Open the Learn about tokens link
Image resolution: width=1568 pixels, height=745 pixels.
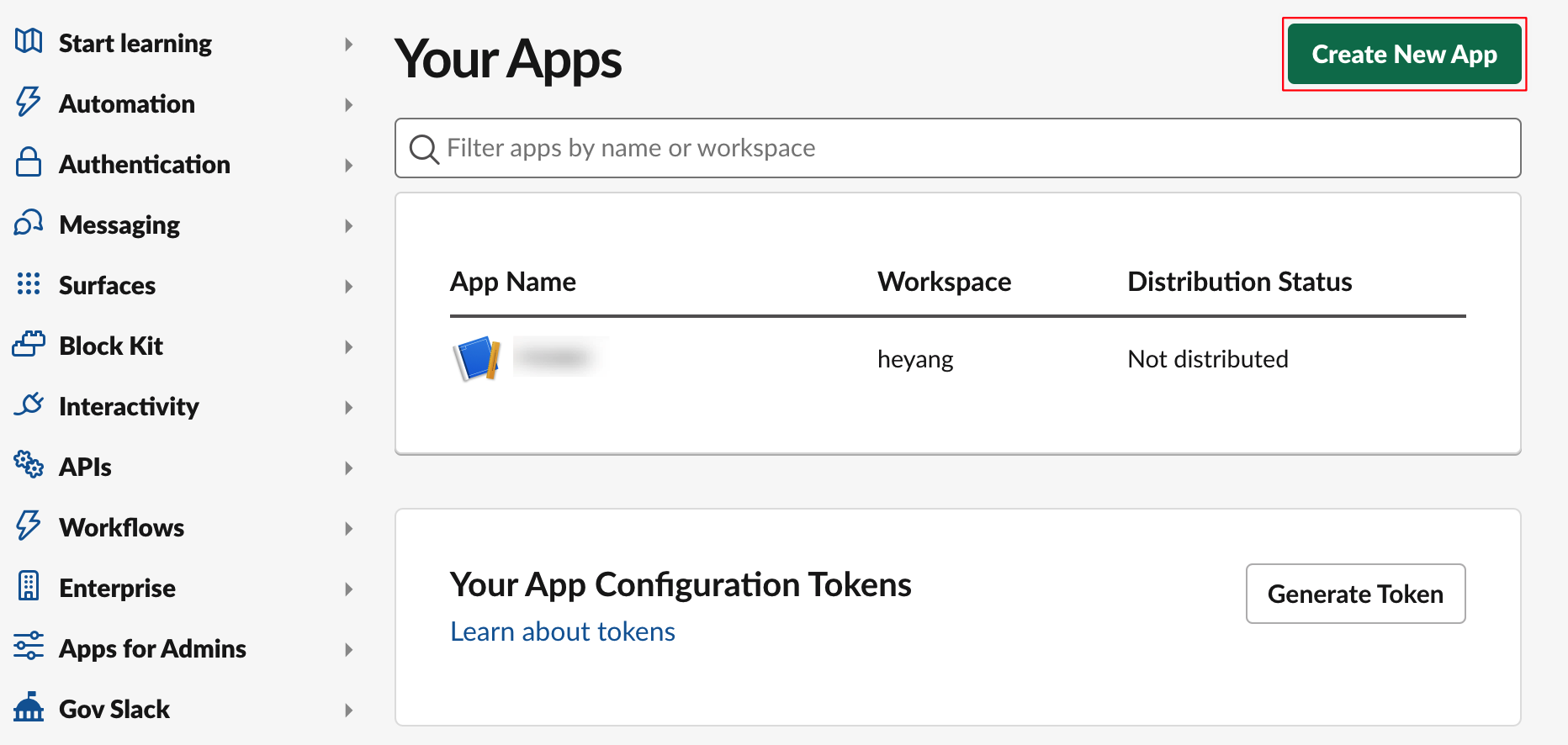(x=563, y=631)
